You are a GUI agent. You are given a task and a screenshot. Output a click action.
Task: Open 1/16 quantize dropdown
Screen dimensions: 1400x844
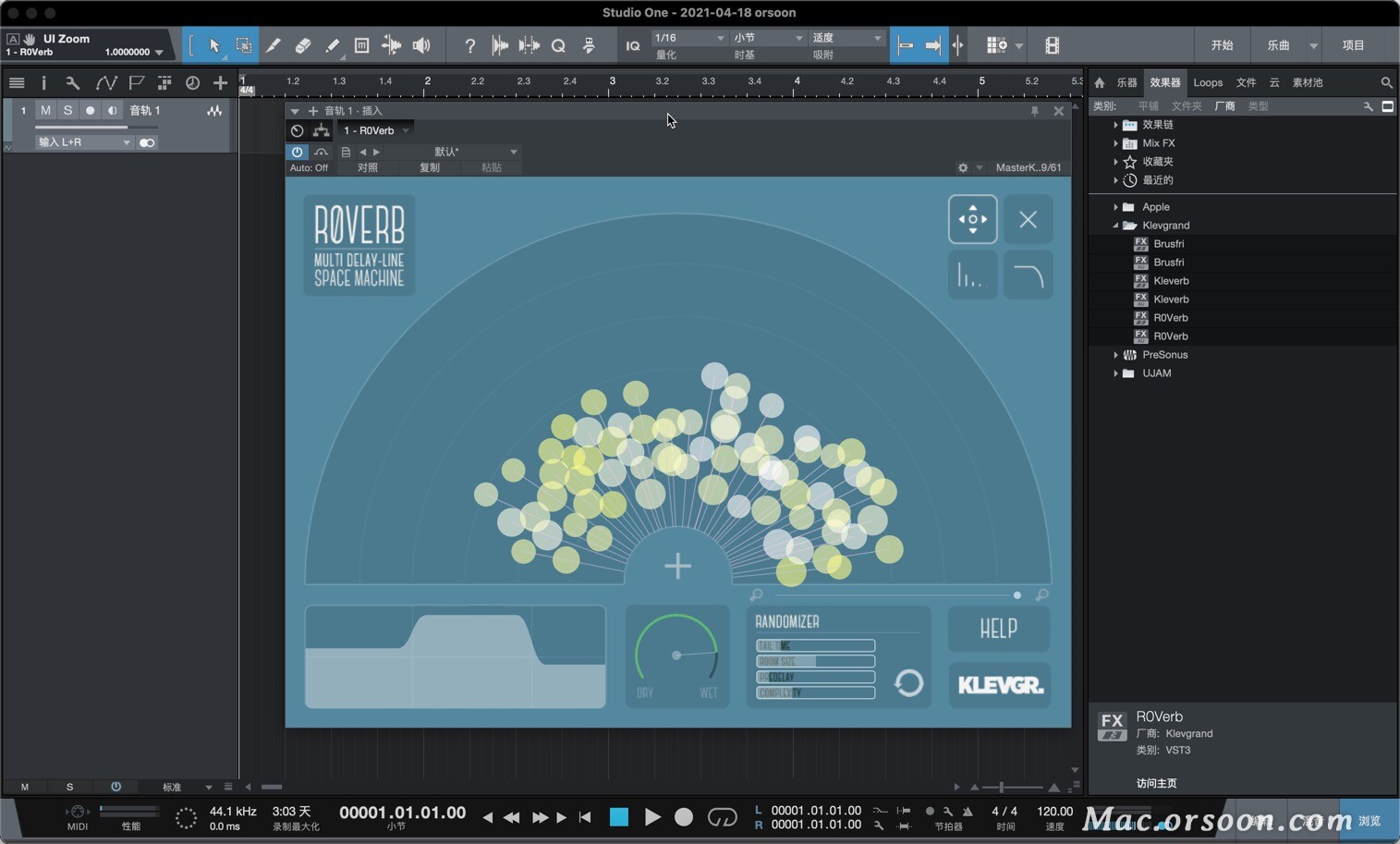tap(689, 38)
